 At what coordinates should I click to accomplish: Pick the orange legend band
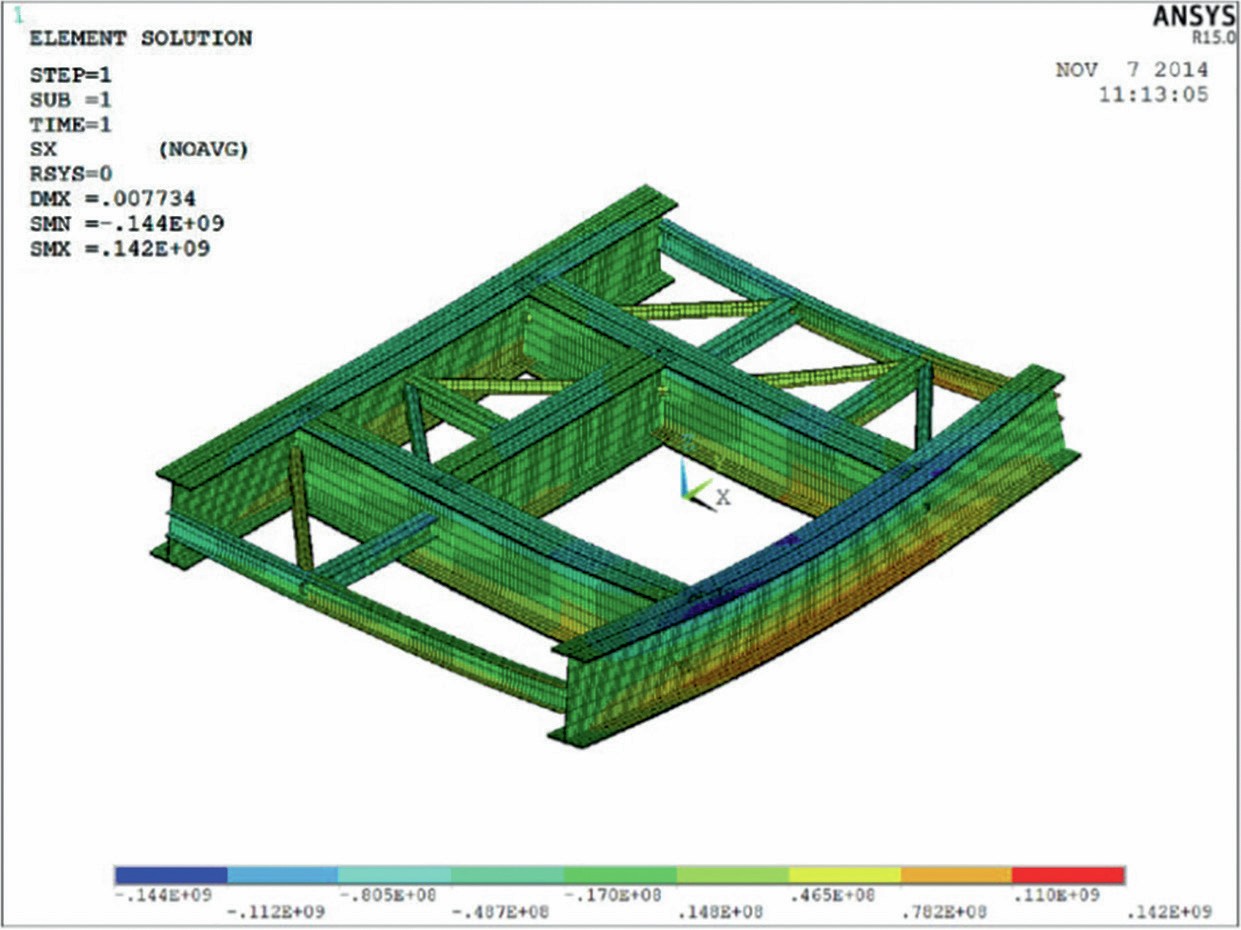point(957,875)
